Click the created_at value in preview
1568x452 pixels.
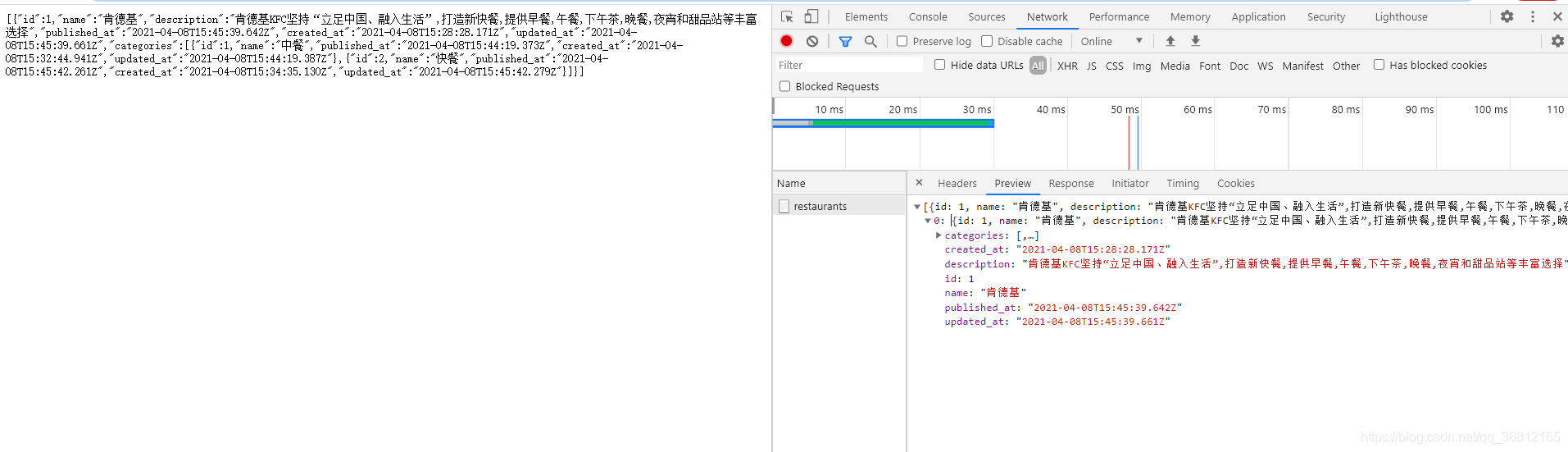pos(1093,249)
